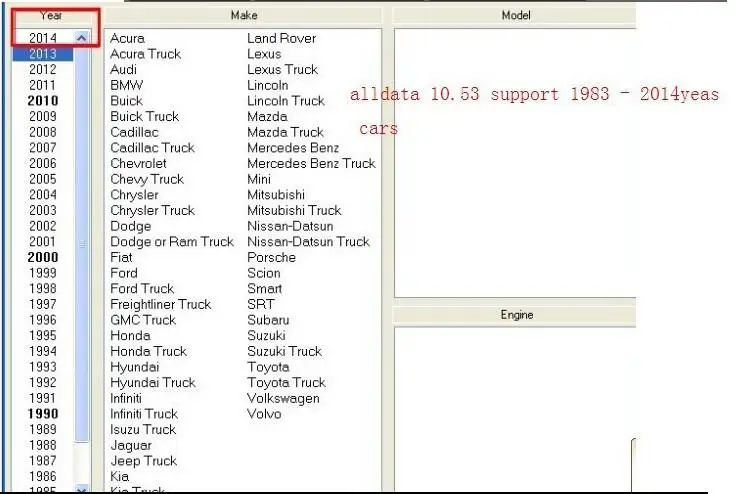This screenshot has height=494, width=744.
Task: Click the Make column header
Action: click(243, 16)
